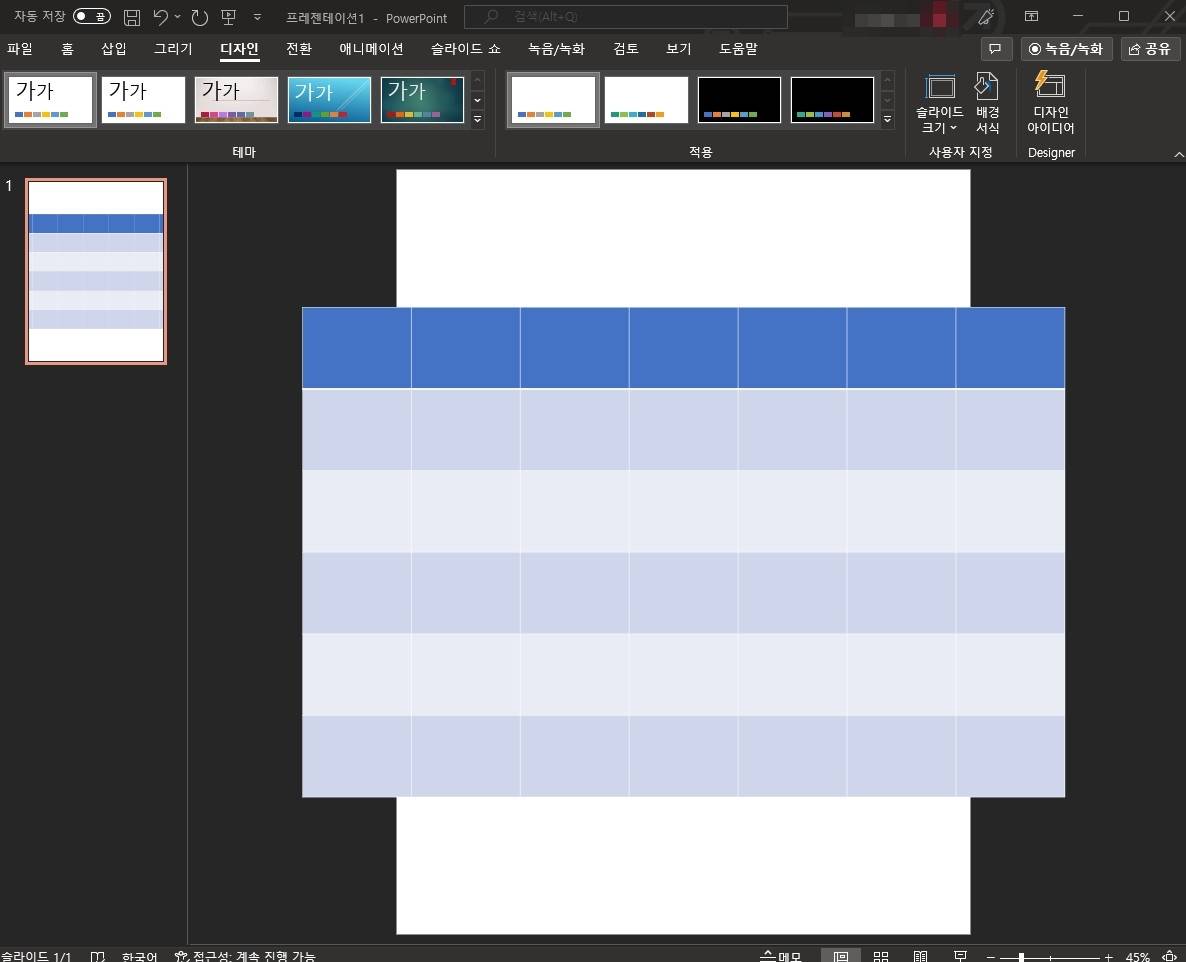Switch to the 검토 tab

click(x=626, y=49)
